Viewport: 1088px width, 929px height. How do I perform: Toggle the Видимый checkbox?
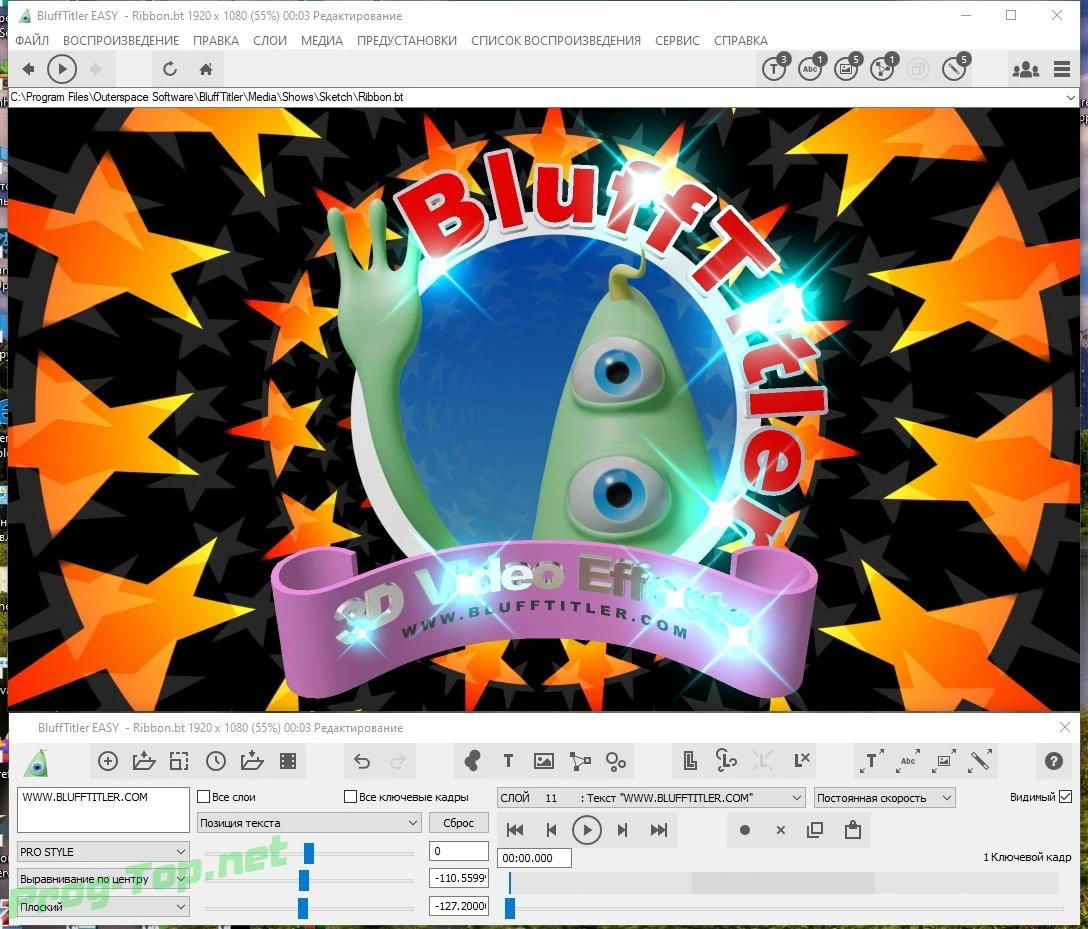click(x=1066, y=796)
